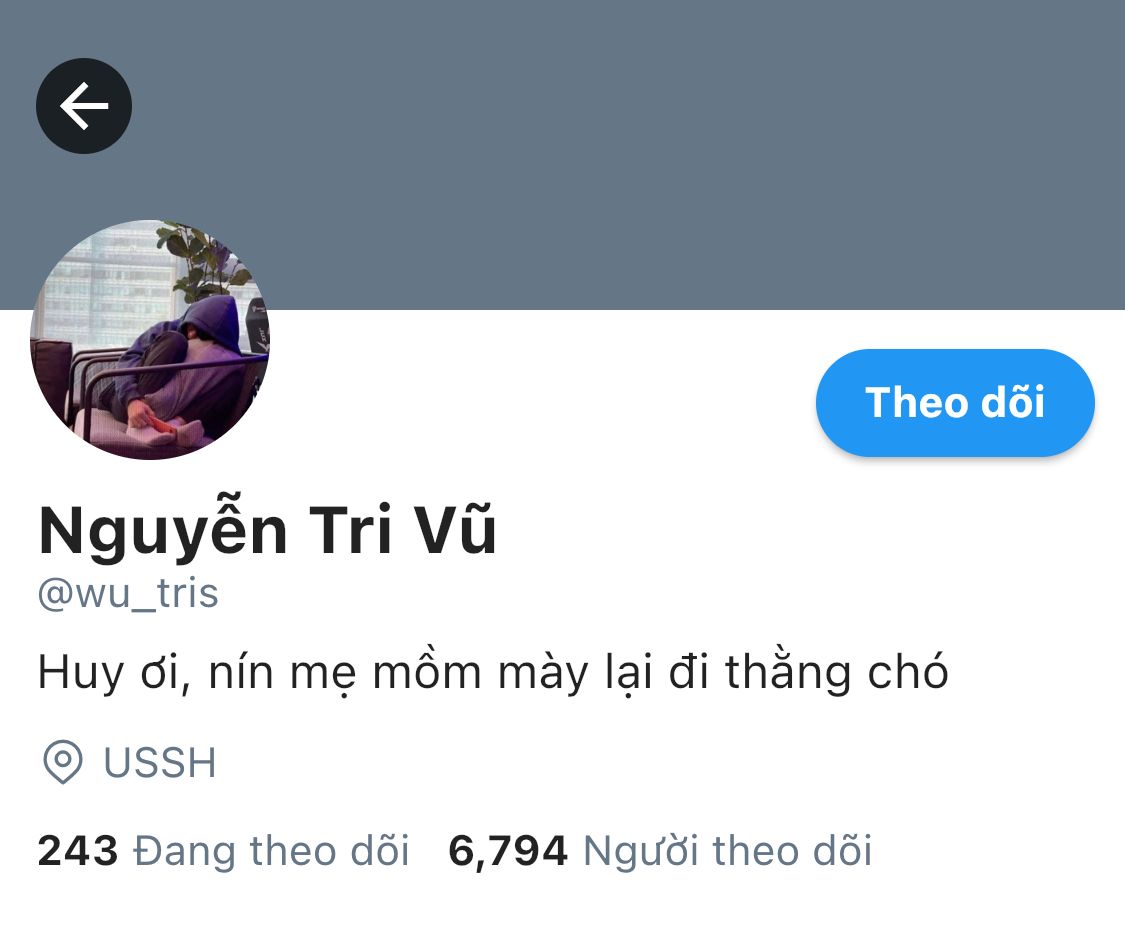Screen dimensions: 1125x935
Task: Click the word "Vũ" in display name
Action: tap(456, 530)
